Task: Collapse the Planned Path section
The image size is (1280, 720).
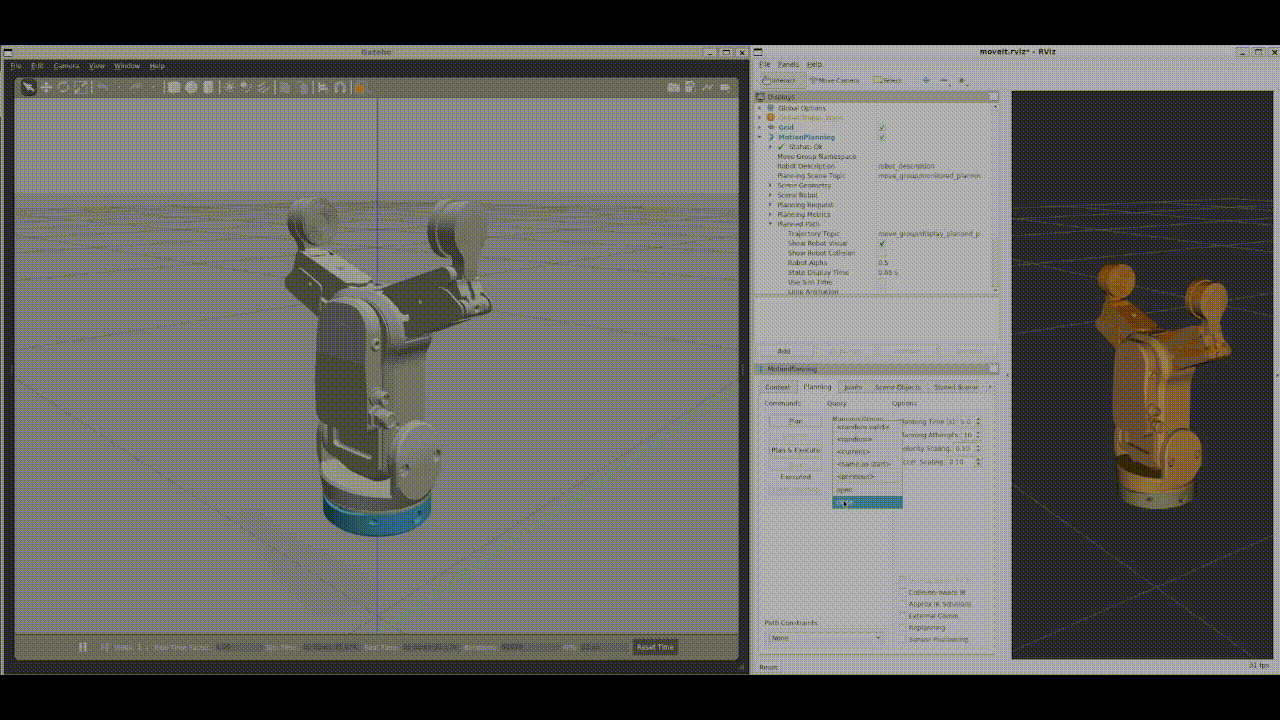Action: point(770,224)
